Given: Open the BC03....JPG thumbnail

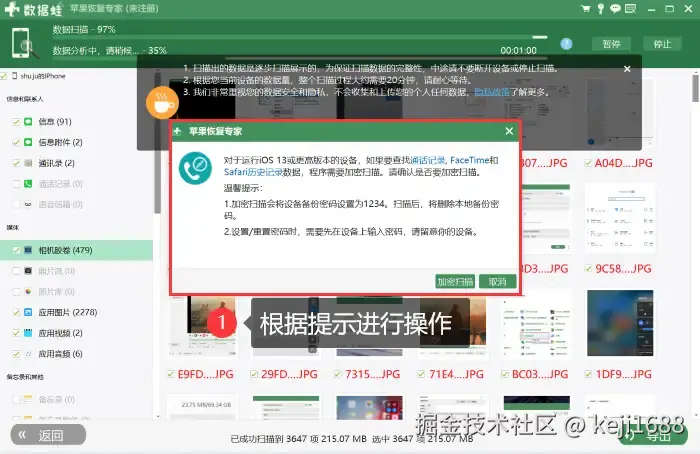Looking at the screenshot, I should click(537, 325).
